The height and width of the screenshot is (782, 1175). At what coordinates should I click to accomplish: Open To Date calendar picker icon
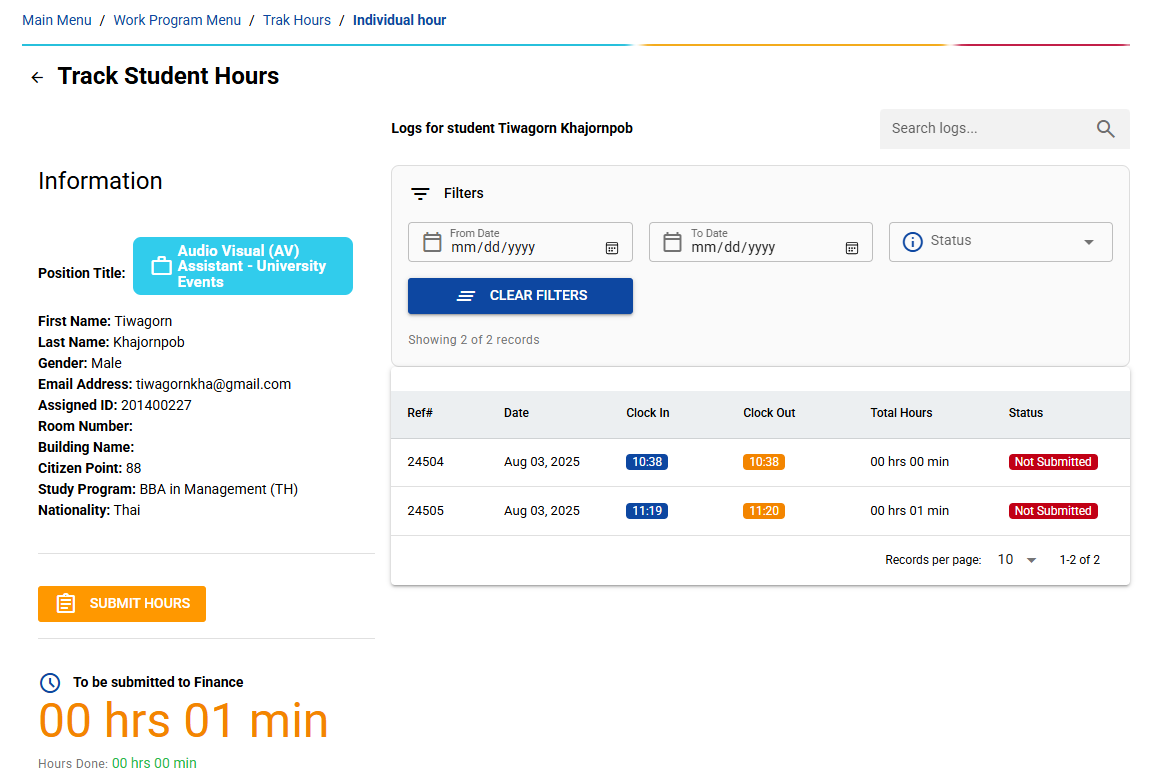pos(852,248)
